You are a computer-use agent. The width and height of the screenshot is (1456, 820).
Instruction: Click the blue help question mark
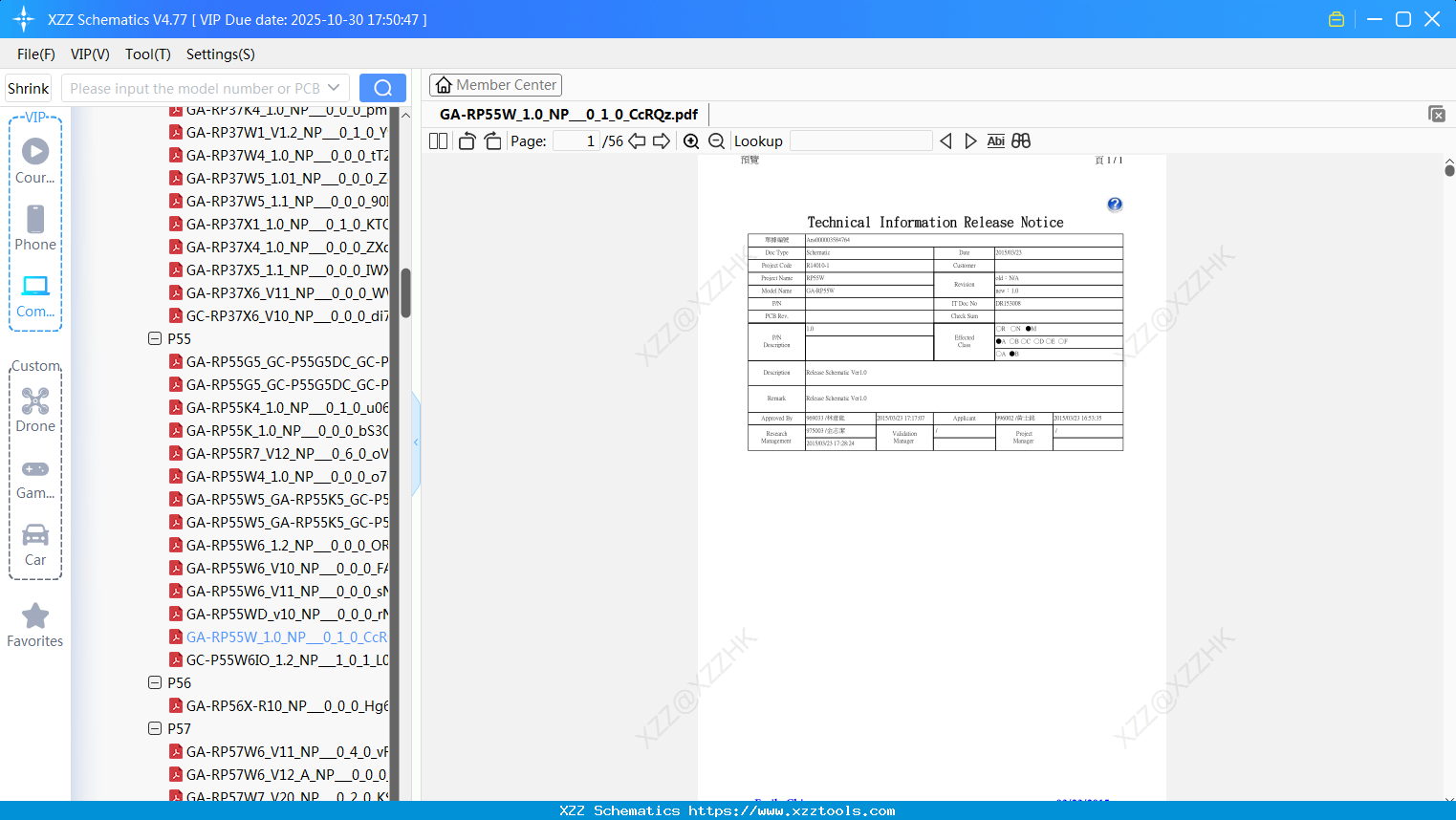(1115, 205)
